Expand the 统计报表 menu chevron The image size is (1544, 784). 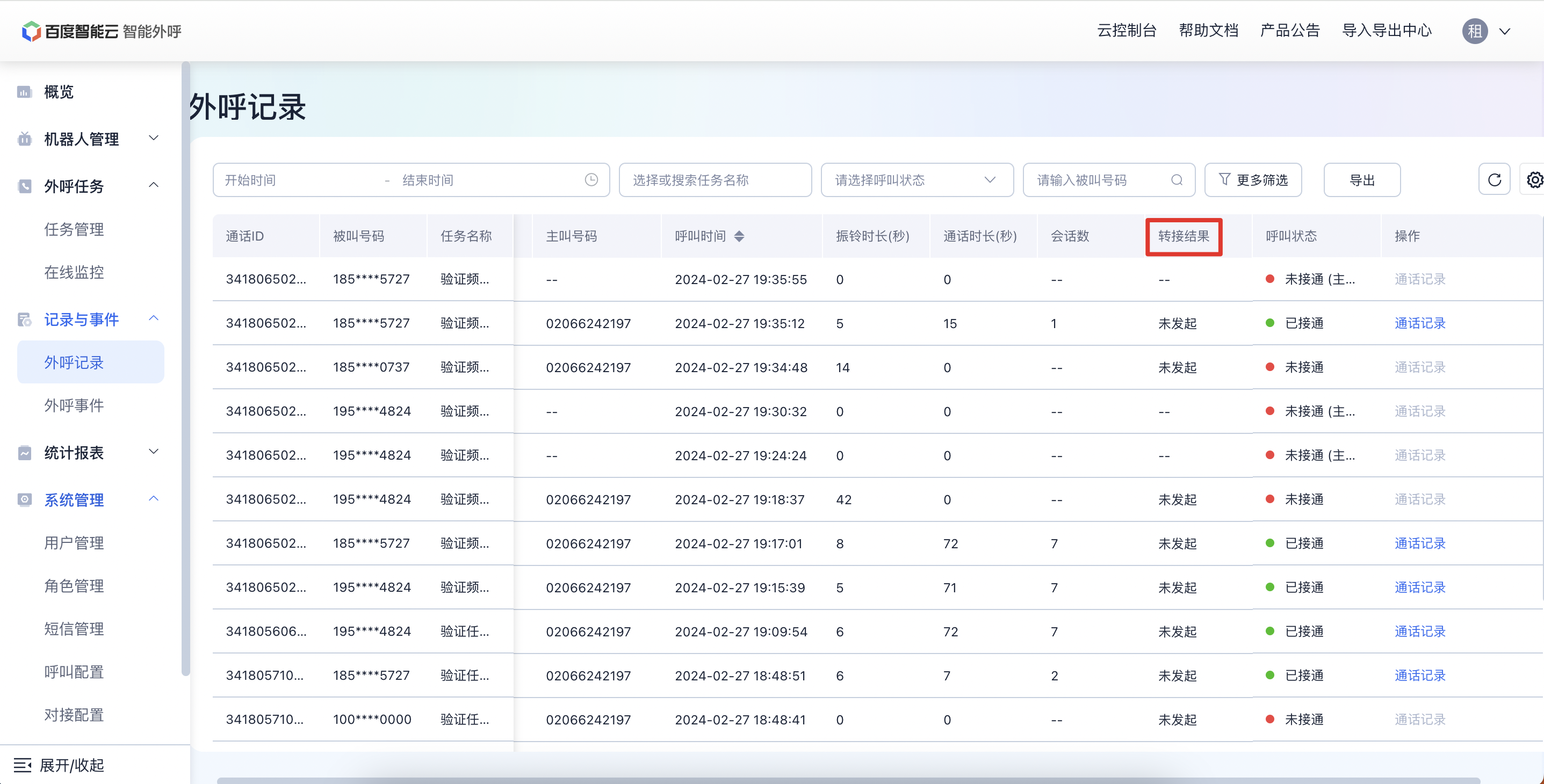click(154, 452)
